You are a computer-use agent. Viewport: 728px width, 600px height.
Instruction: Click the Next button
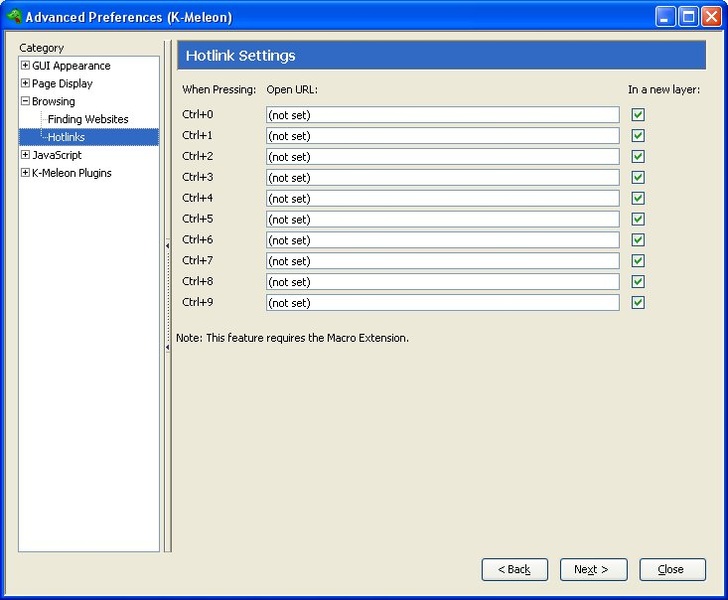[593, 570]
